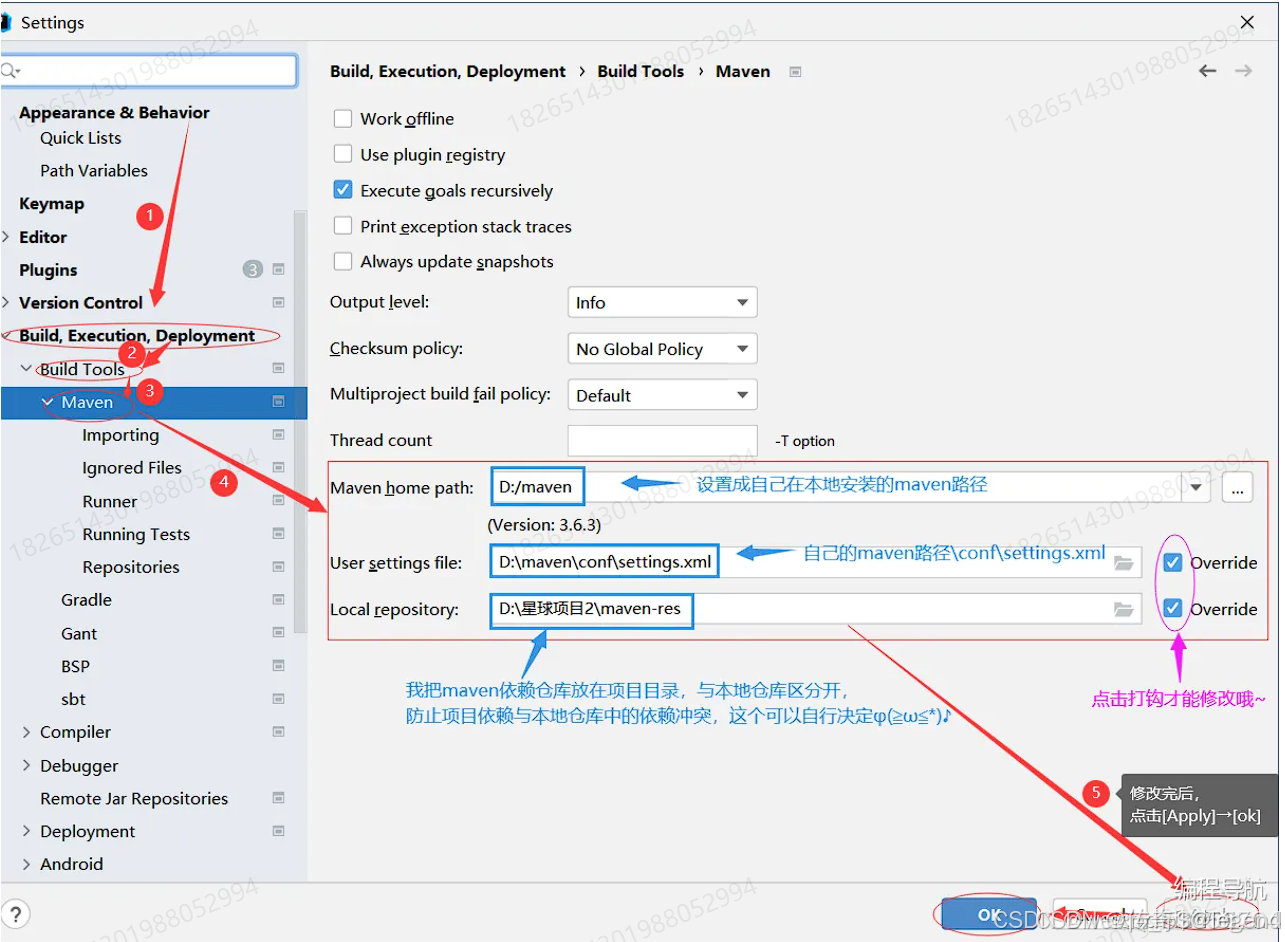Click project icon beside Gant row

278,632
